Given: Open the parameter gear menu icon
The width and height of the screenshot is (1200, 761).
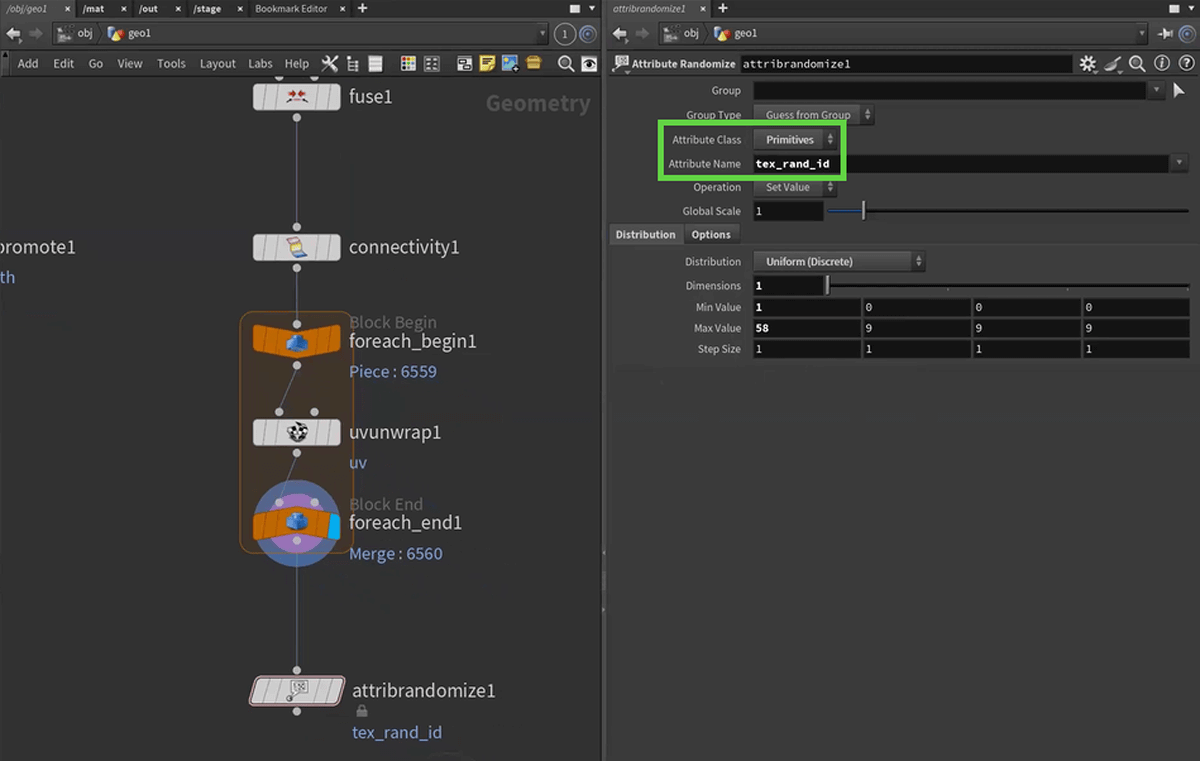Looking at the screenshot, I should (1088, 64).
